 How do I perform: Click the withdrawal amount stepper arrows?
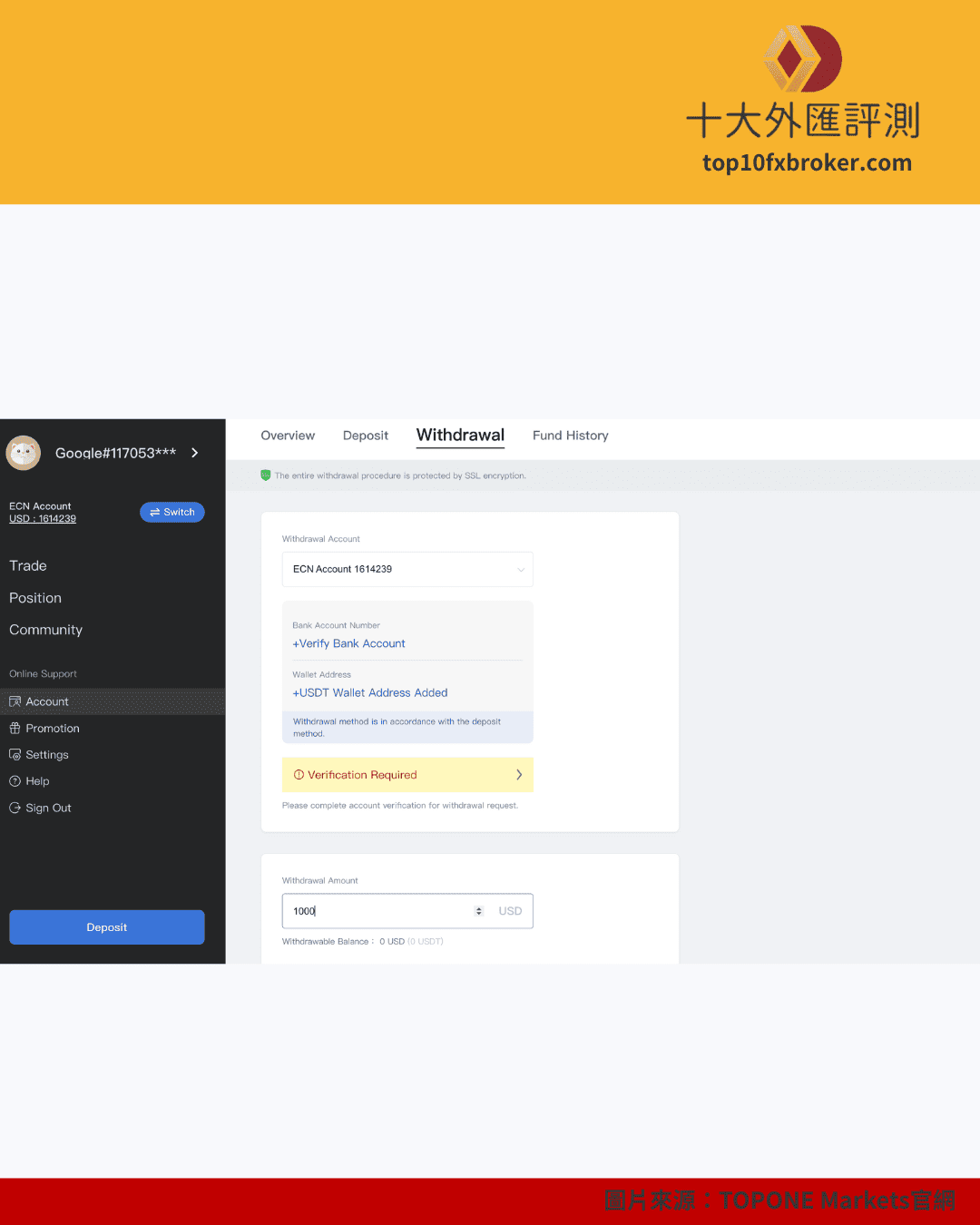click(479, 911)
